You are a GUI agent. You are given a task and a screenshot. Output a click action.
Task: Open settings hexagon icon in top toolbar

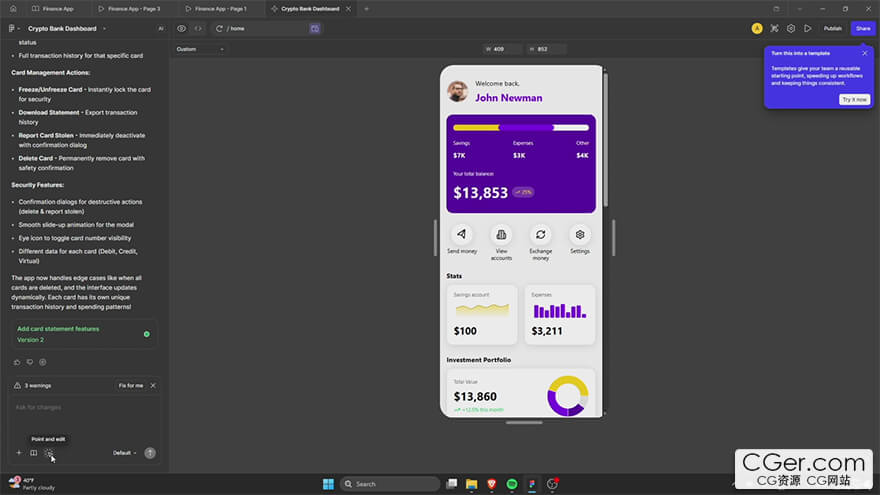[791, 28]
